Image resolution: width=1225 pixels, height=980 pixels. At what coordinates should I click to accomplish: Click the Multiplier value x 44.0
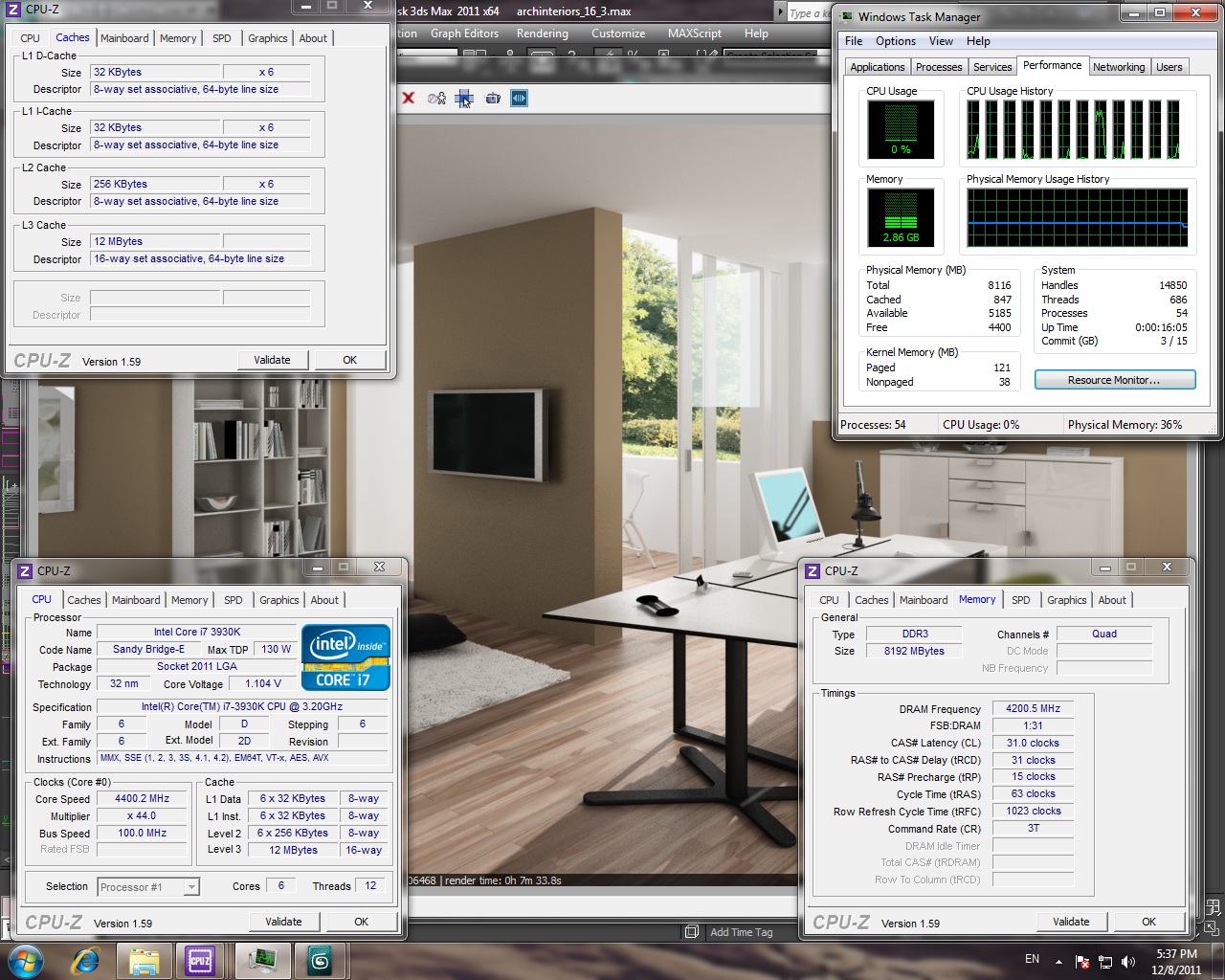(142, 815)
